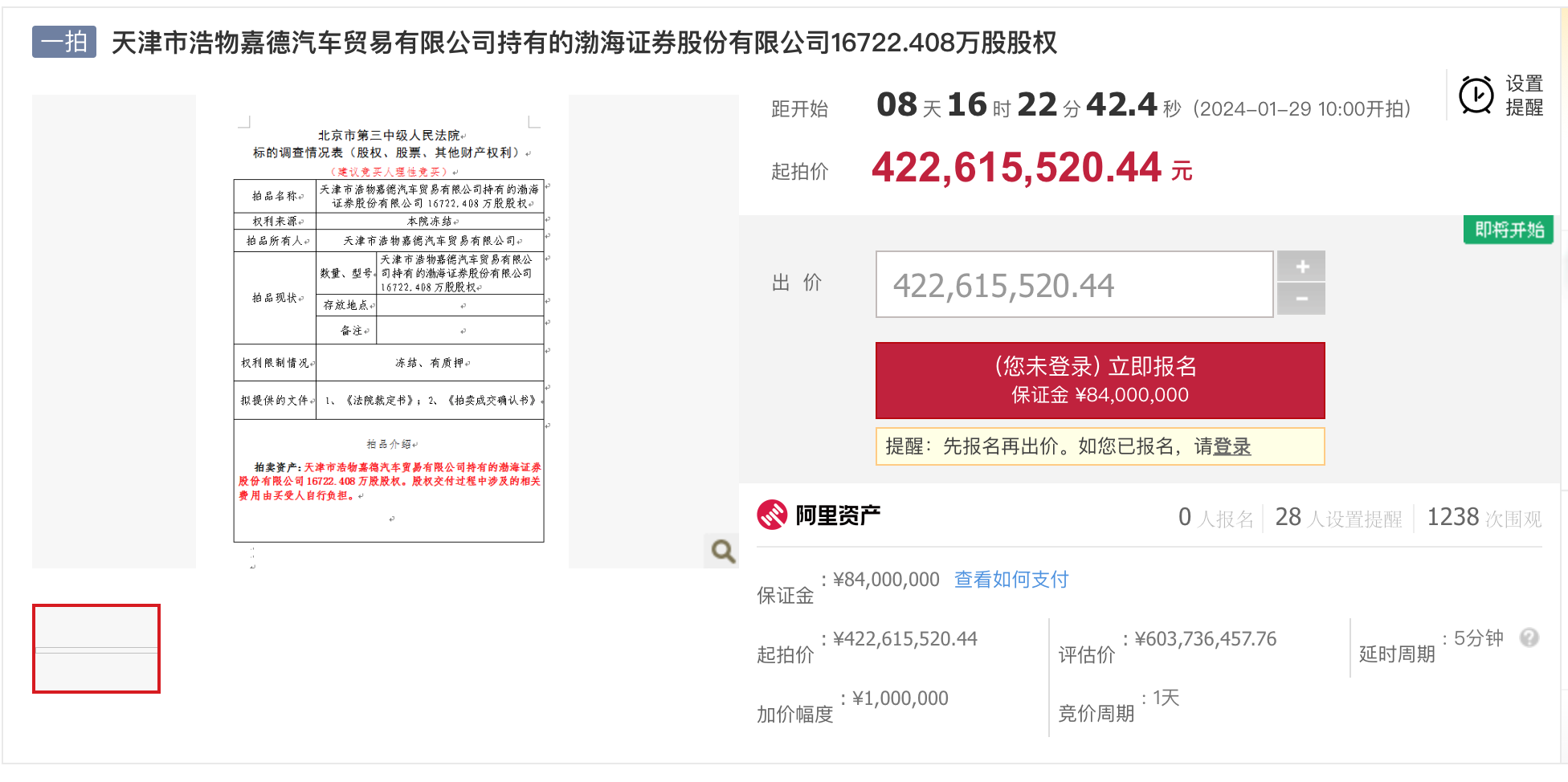Click the 竞价周期 1天 value
Image resolution: width=1568 pixels, height=782 pixels.
[x=1166, y=698]
